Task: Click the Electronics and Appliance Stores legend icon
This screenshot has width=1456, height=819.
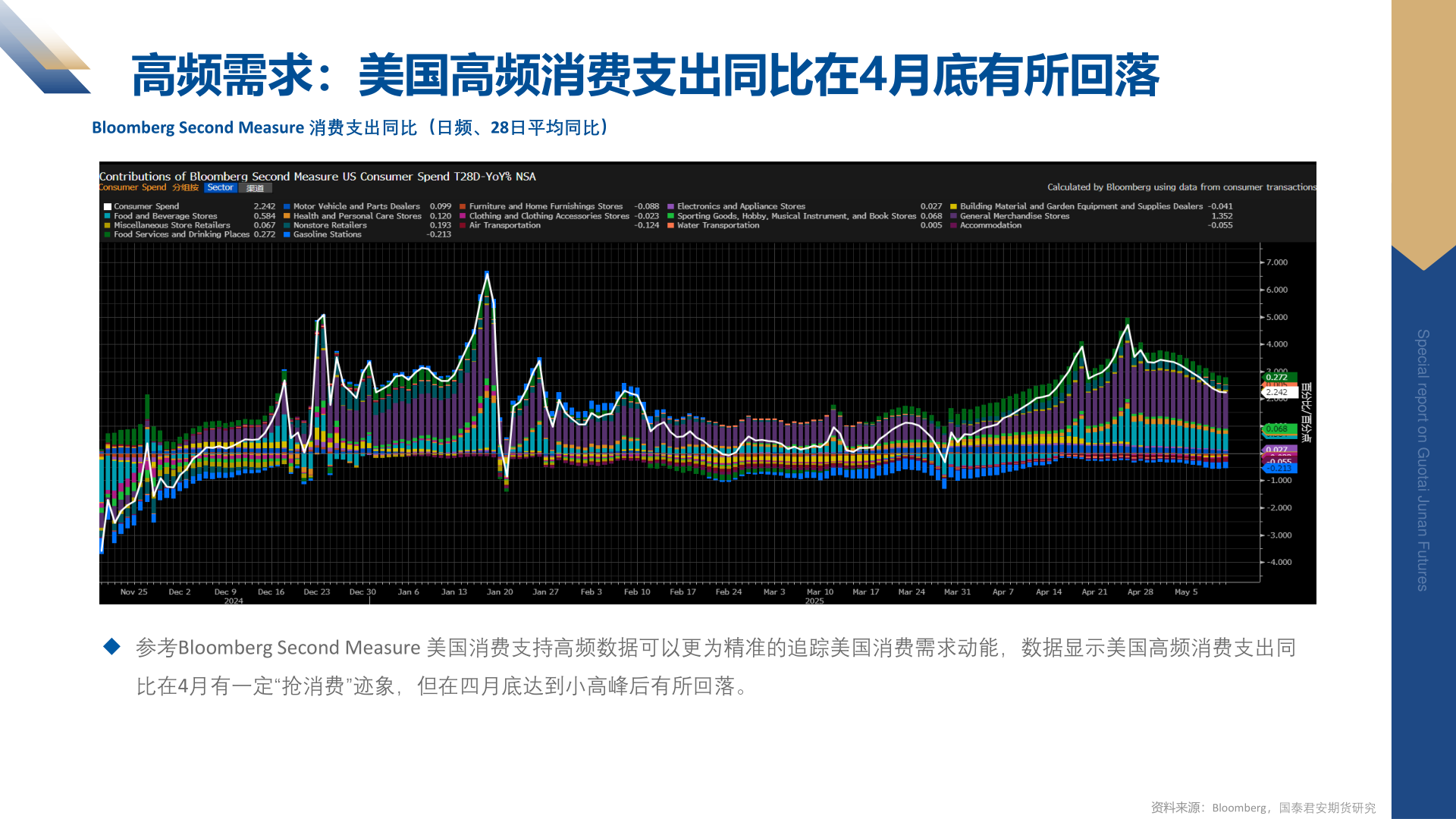Action: [671, 206]
